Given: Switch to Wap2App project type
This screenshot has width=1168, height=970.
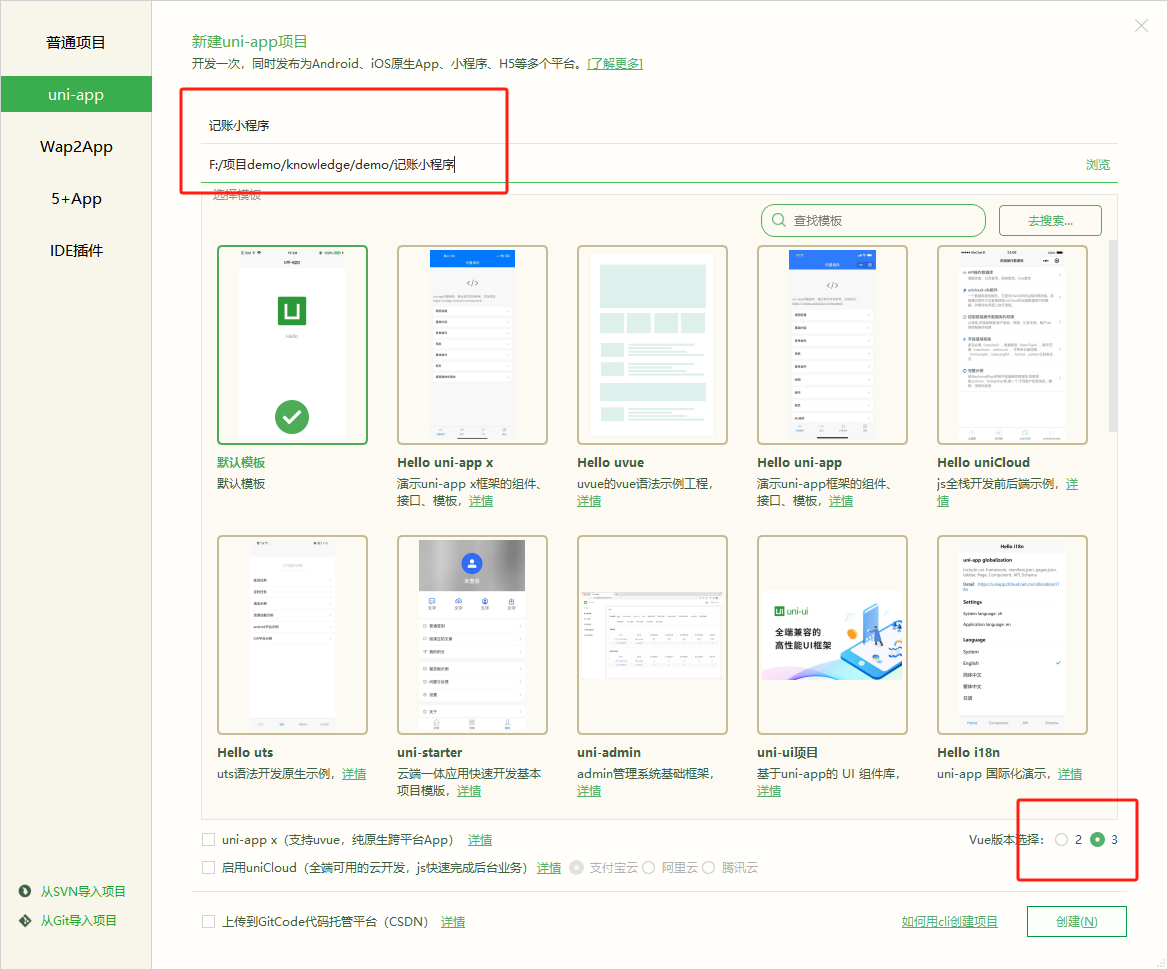Looking at the screenshot, I should pyautogui.click(x=76, y=147).
